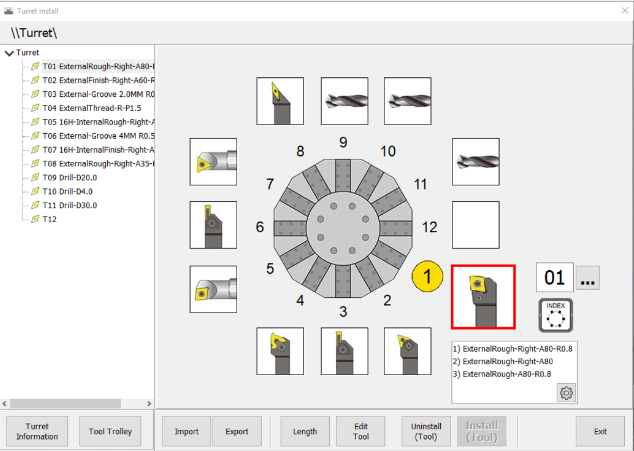Screen dimensions: 634x451
Task: Select T01 ExternalRough-Right-A80 in tree
Action: (x=98, y=66)
